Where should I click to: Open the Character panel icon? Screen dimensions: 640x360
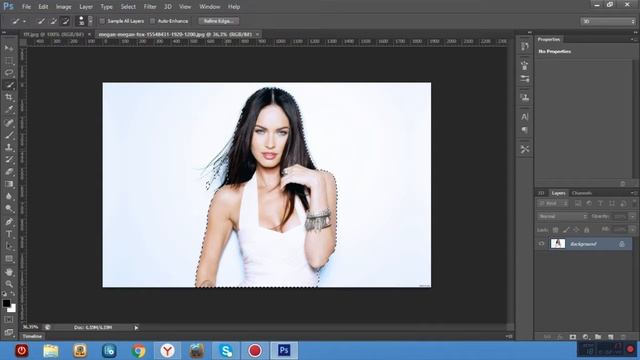click(x=524, y=117)
